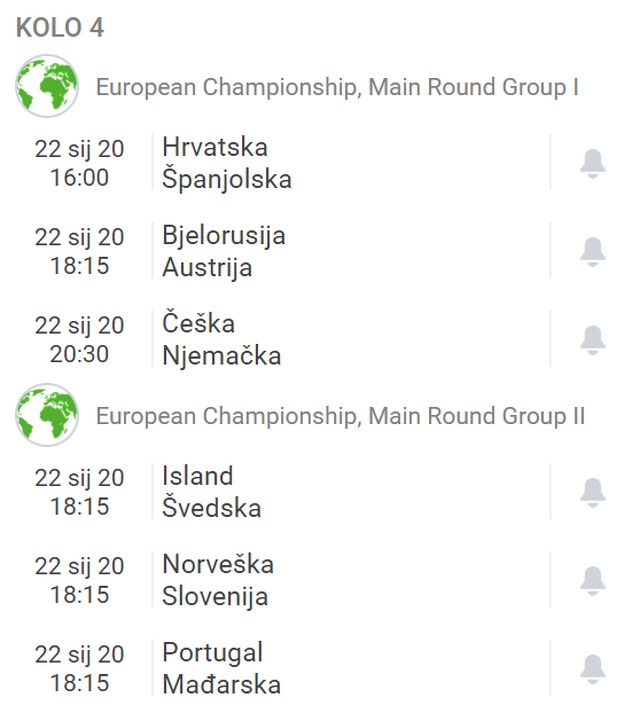632x721 pixels.
Task: Click bell icon for Portugal vs Mađarska
Action: [x=592, y=668]
